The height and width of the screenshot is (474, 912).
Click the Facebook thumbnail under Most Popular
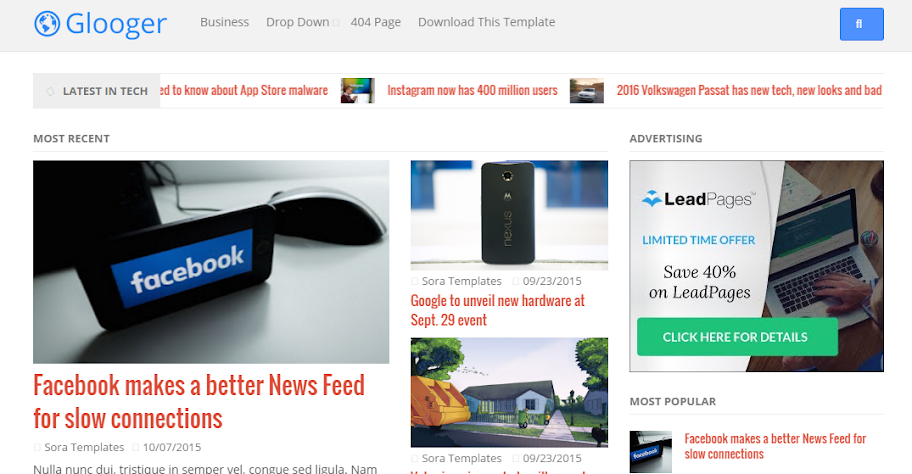[x=650, y=451]
